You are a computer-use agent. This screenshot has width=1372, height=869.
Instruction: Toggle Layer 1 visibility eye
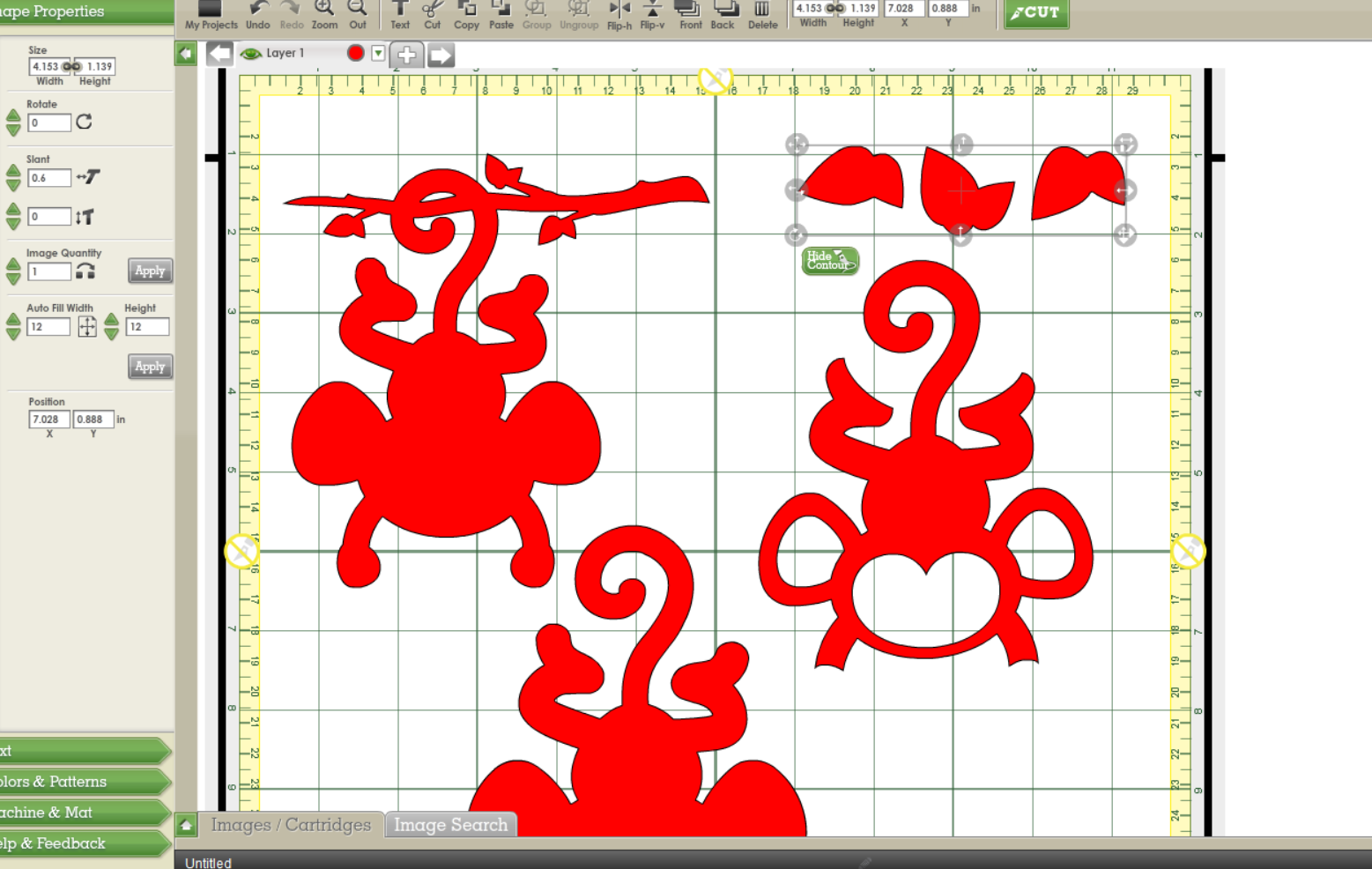click(x=251, y=54)
